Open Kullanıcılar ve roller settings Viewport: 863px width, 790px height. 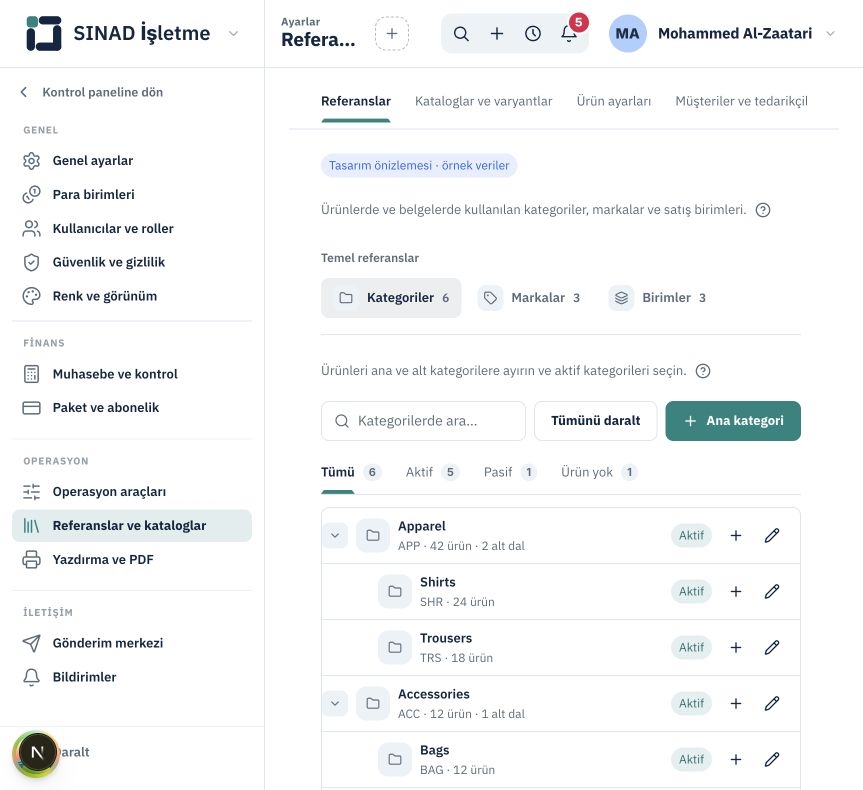(132, 228)
